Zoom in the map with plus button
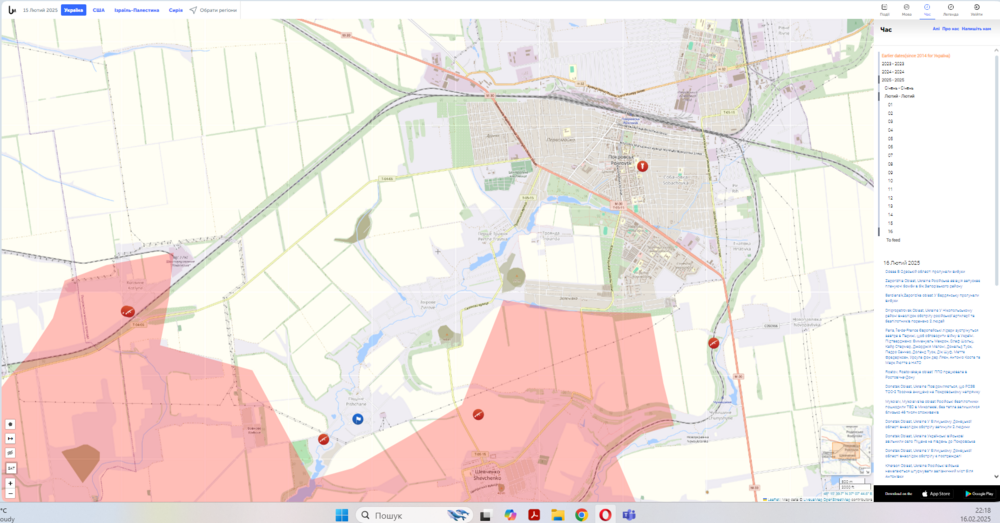 (10, 483)
